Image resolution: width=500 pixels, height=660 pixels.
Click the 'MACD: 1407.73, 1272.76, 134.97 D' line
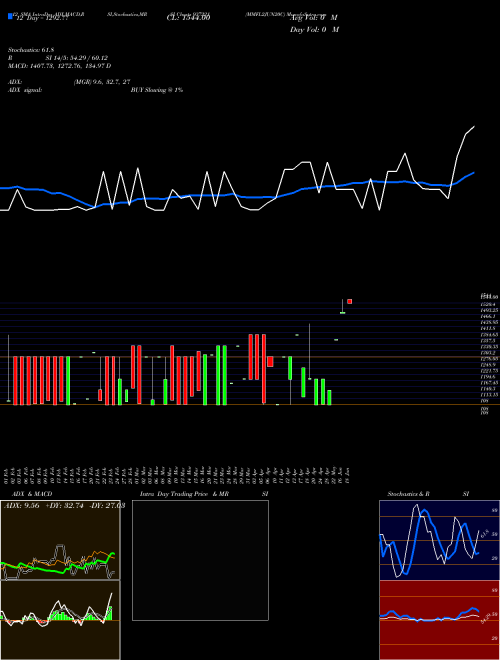point(59,66)
